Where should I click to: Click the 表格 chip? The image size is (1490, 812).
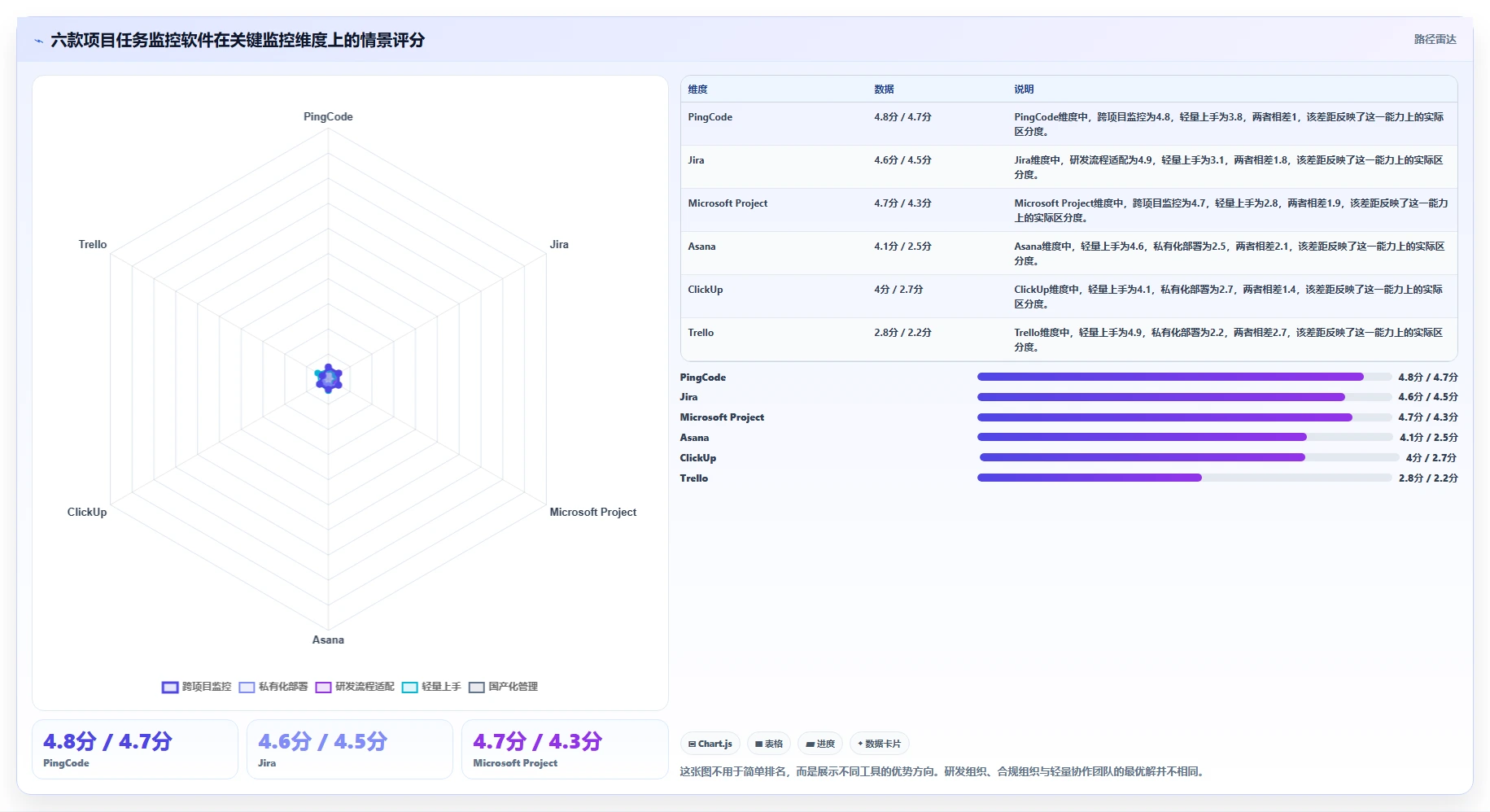click(769, 744)
